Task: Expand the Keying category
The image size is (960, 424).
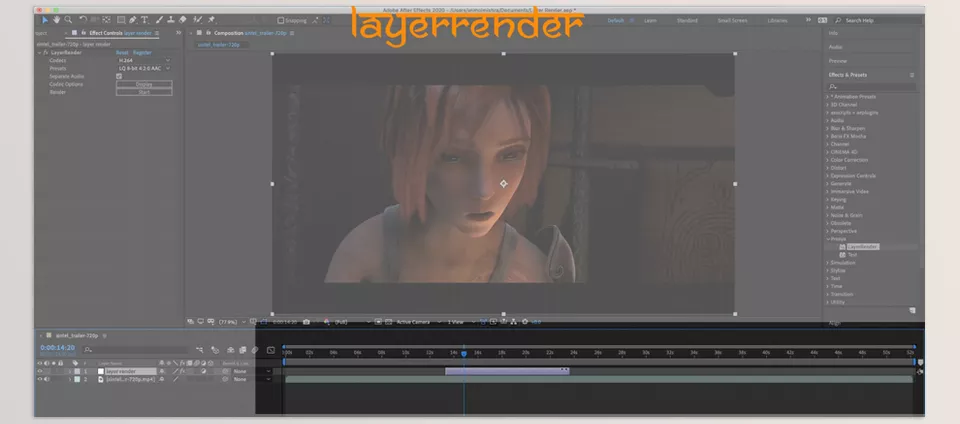Action: point(828,199)
